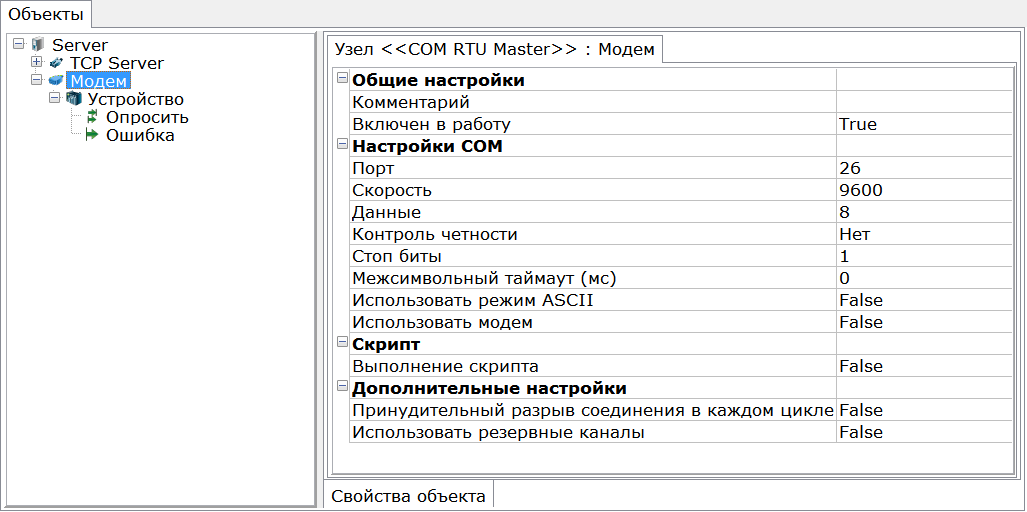Click Межсимвольный таймаут value 0
This screenshot has height=512, width=1027.
(x=924, y=278)
